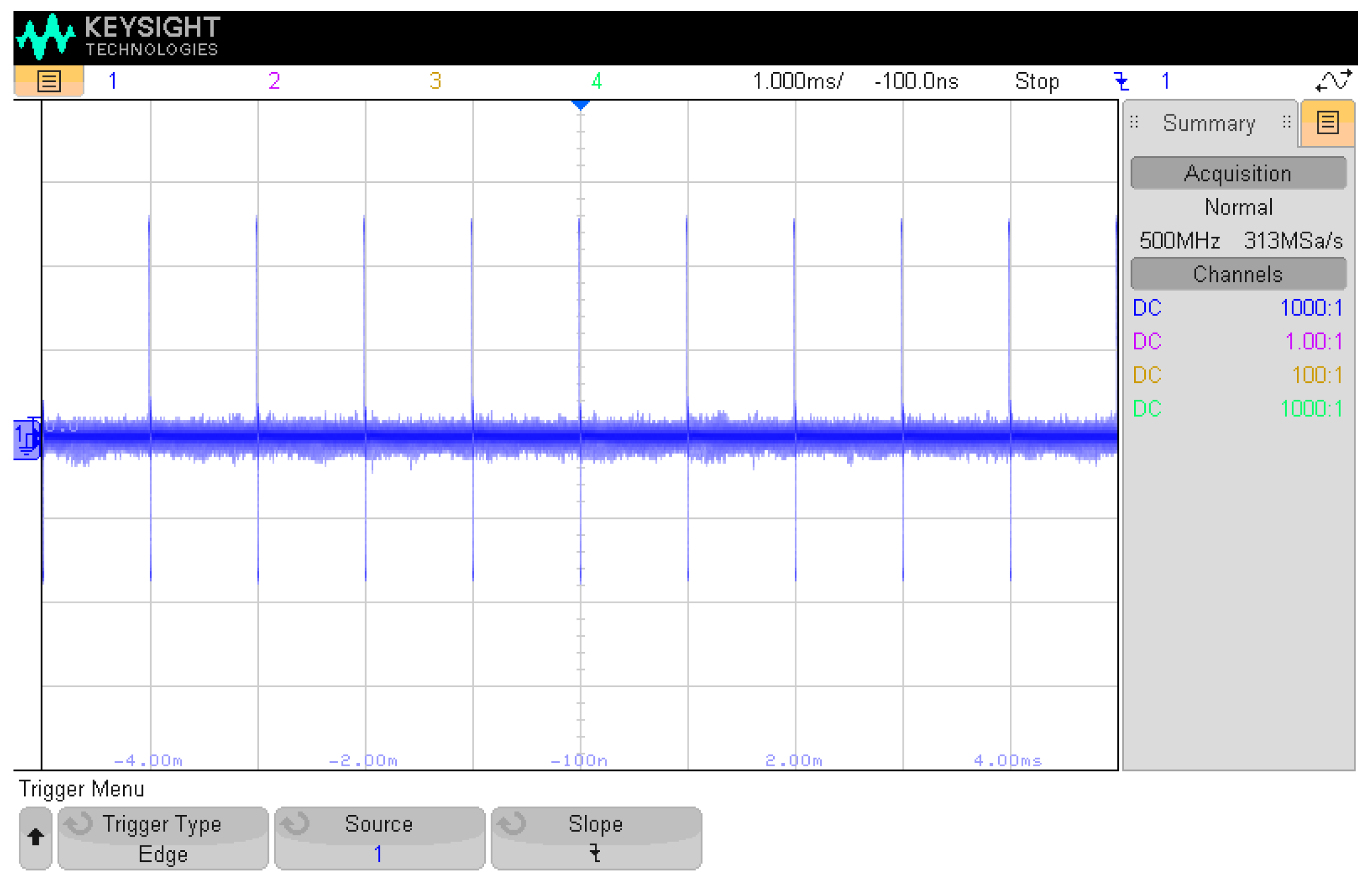Screen dimensions: 1372x890
Task: Click the Channels section header
Action: pos(1238,274)
